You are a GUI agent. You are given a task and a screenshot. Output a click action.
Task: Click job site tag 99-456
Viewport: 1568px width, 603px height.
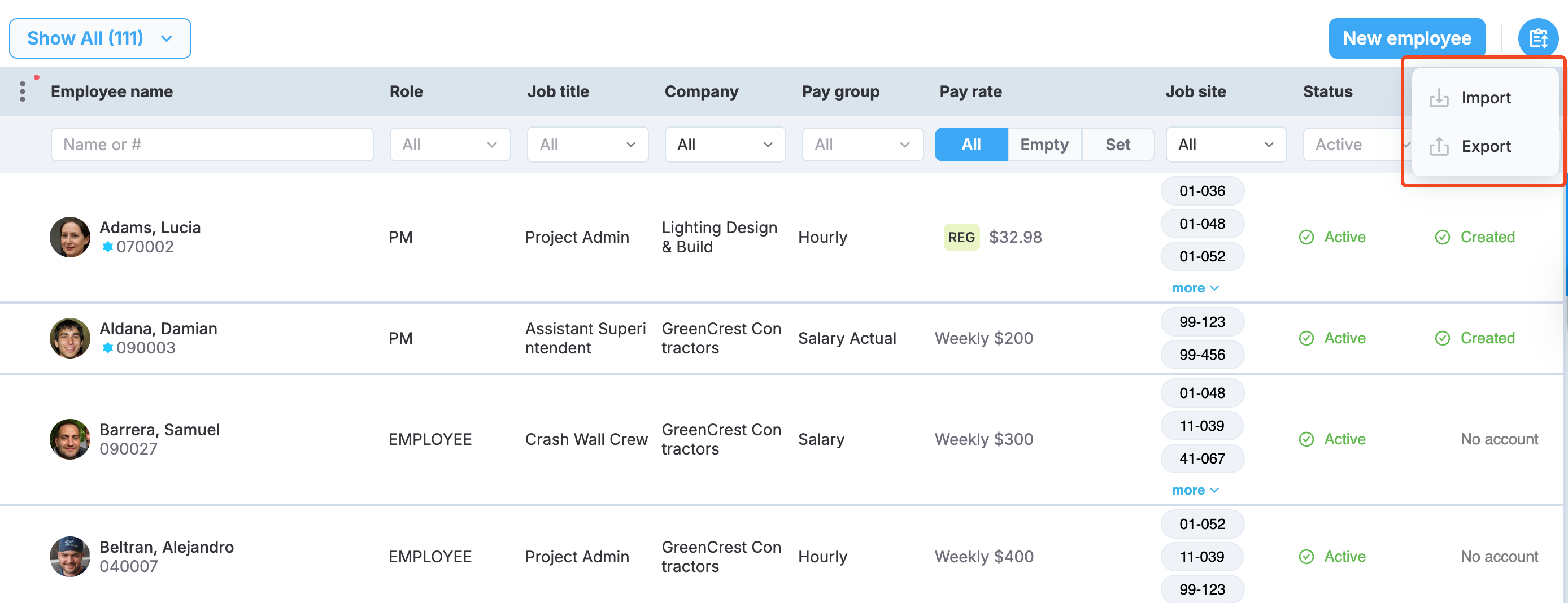pos(1202,354)
